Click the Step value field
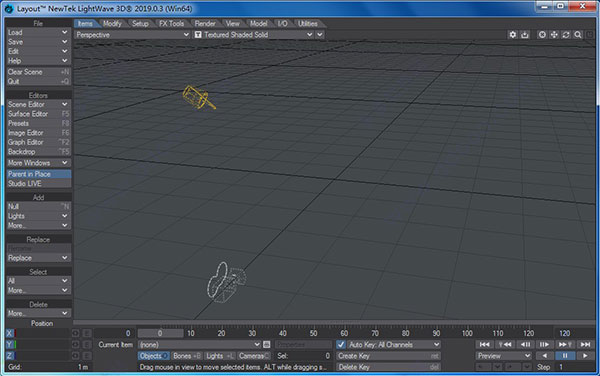600x376 pixels. click(576, 367)
